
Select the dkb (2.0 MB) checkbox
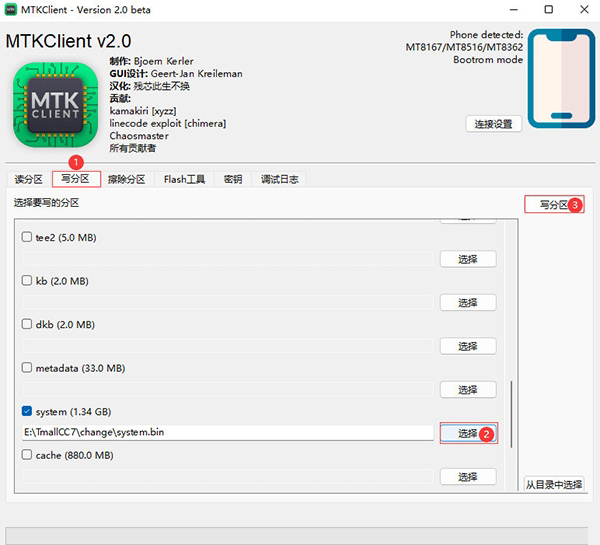click(x=27, y=325)
